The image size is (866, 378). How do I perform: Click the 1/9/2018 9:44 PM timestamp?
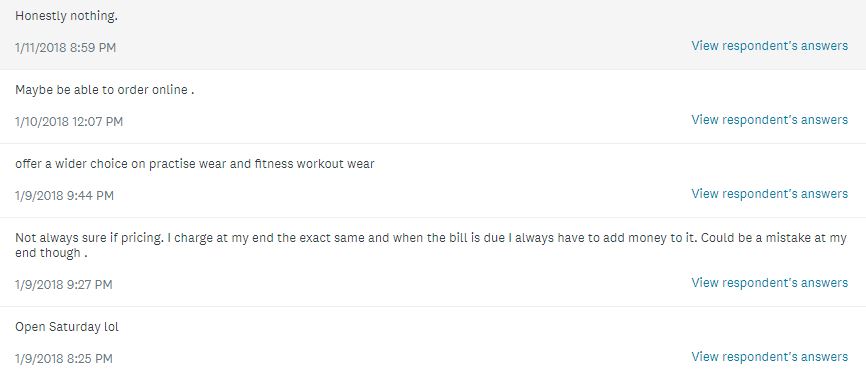point(64,196)
